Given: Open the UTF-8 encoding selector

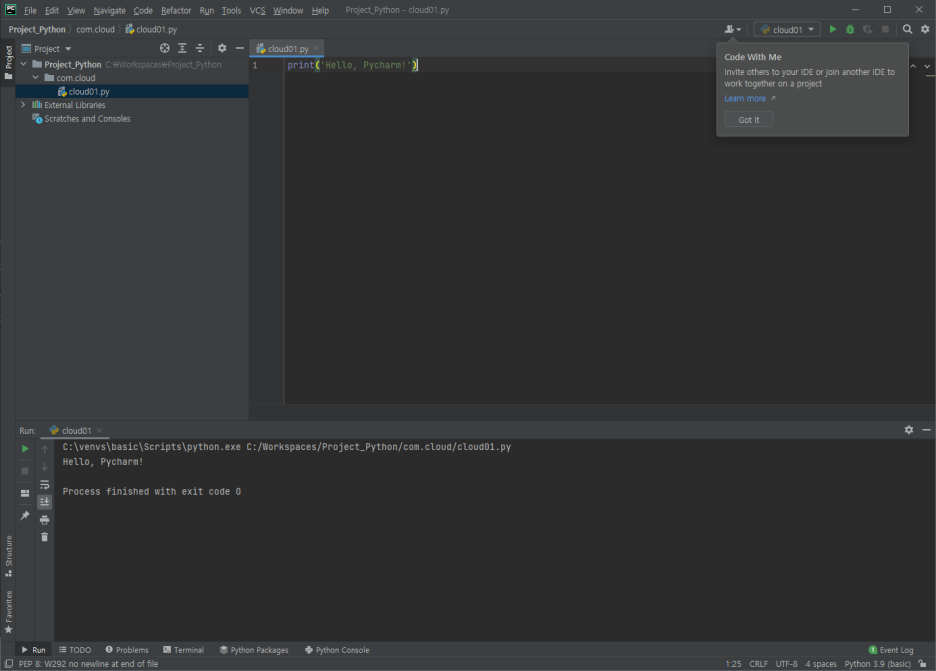Looking at the screenshot, I should pos(786,664).
